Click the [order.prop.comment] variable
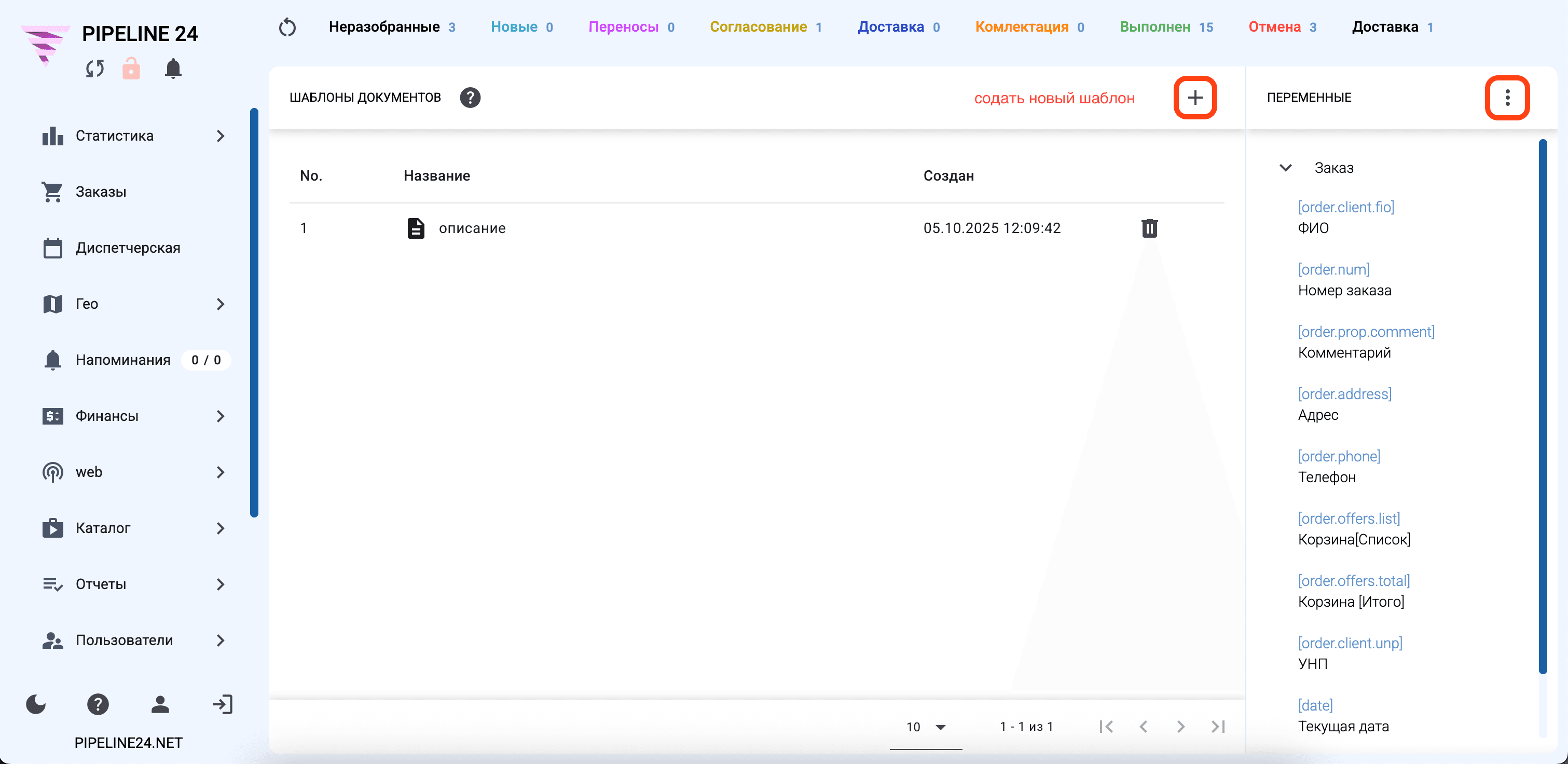The width and height of the screenshot is (1568, 764). [1366, 332]
